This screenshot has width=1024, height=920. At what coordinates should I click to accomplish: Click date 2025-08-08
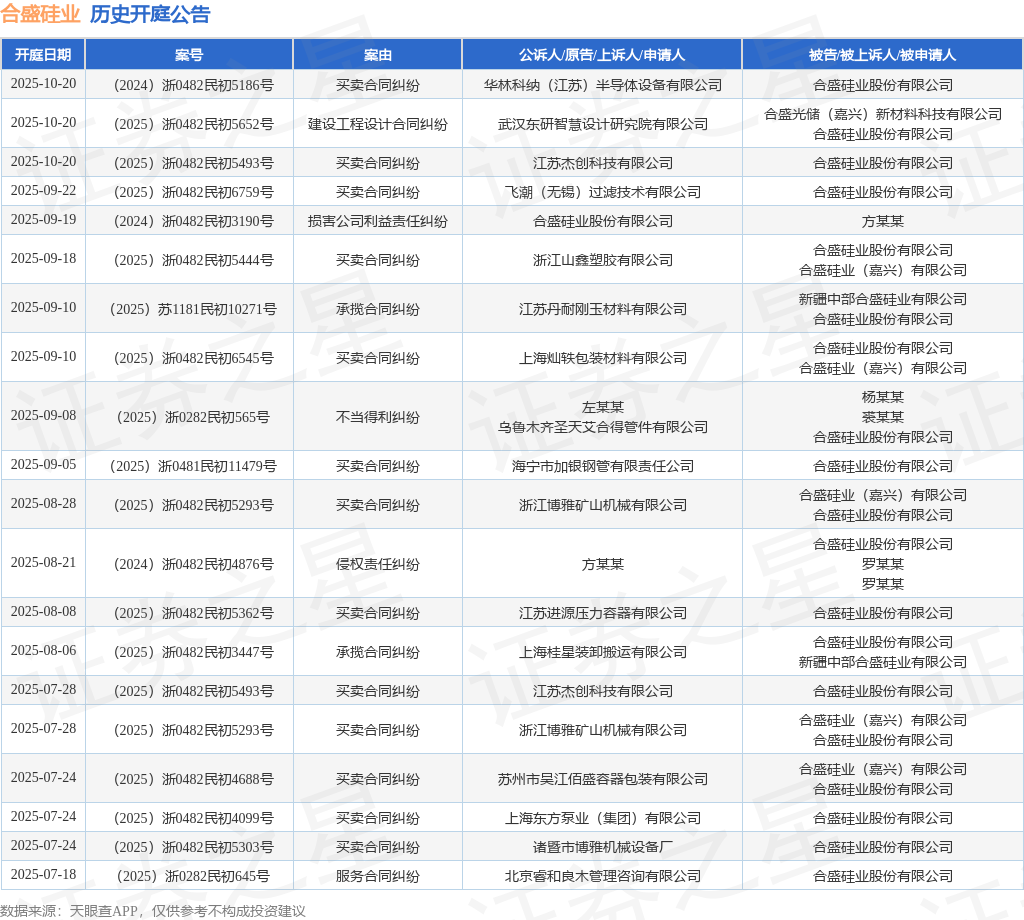pyautogui.click(x=43, y=612)
